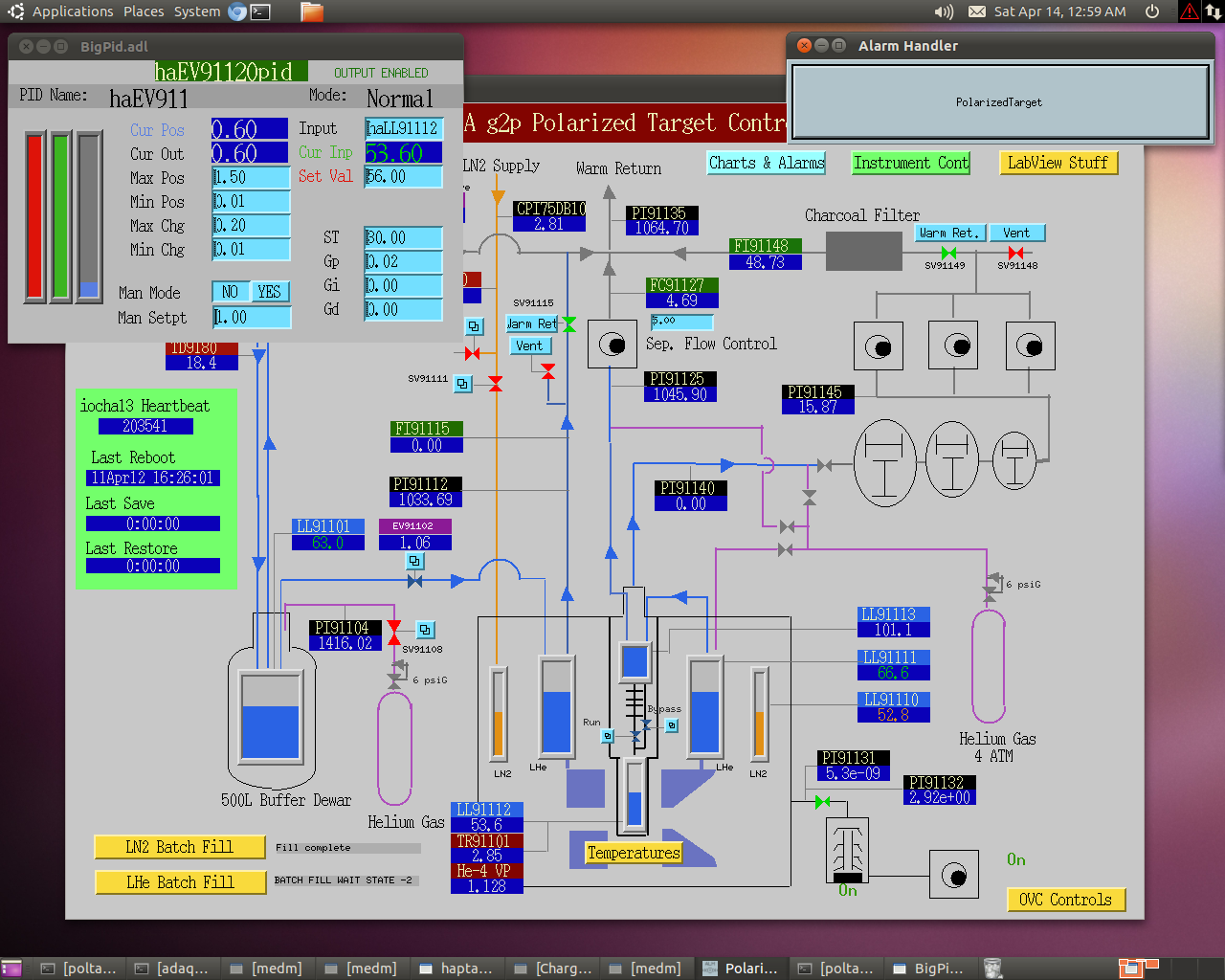Image resolution: width=1225 pixels, height=980 pixels.
Task: Click the Max Chg field showing 0.20
Action: (x=251, y=225)
